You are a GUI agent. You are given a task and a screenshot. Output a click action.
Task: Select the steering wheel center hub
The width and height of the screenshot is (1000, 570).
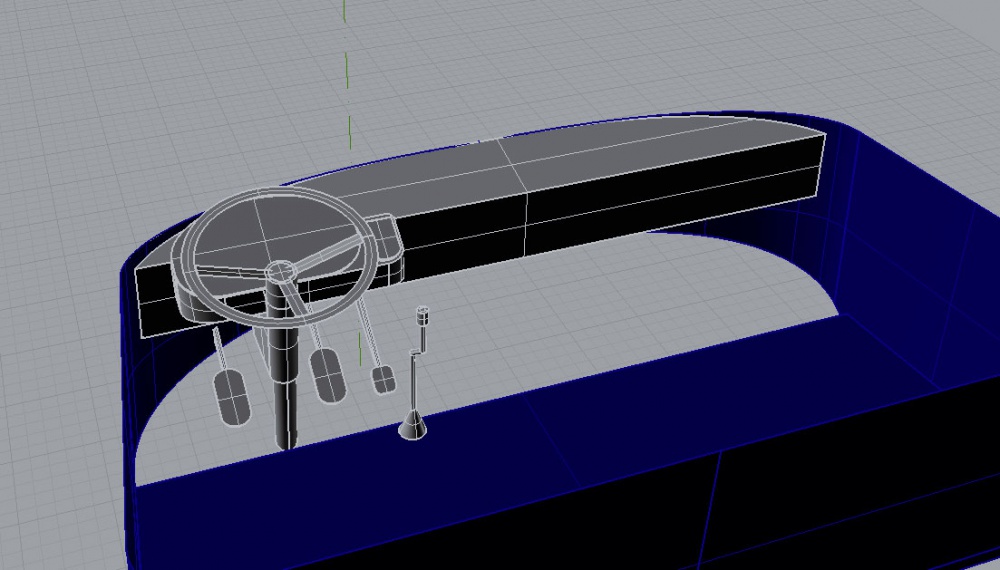click(x=281, y=272)
